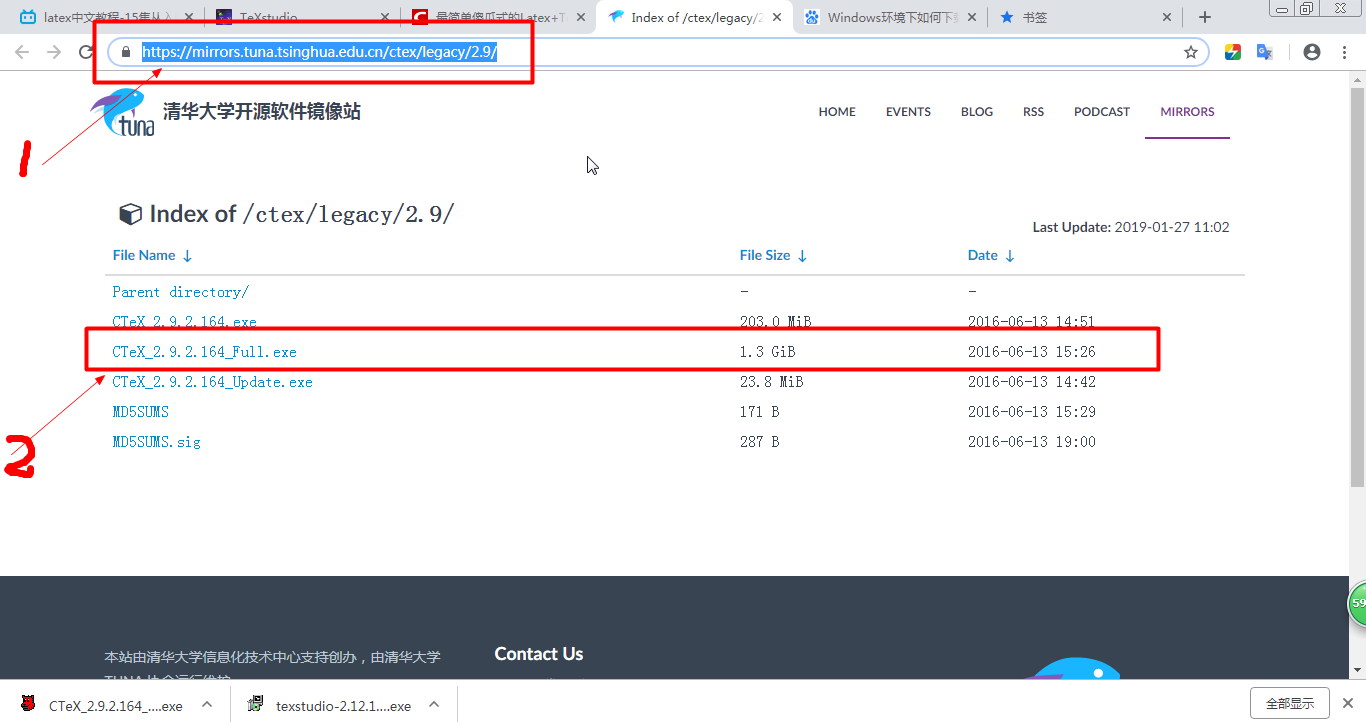Switch to the 'Windows环境下如何下载' tab

pyautogui.click(x=889, y=17)
